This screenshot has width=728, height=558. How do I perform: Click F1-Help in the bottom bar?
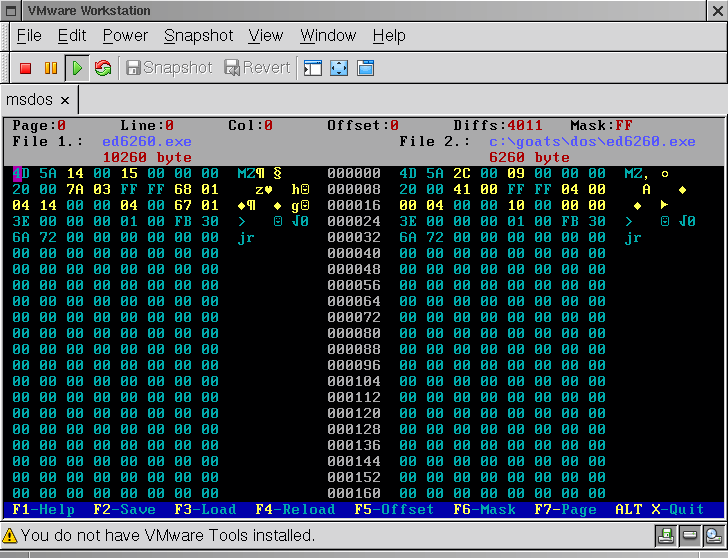click(44, 510)
